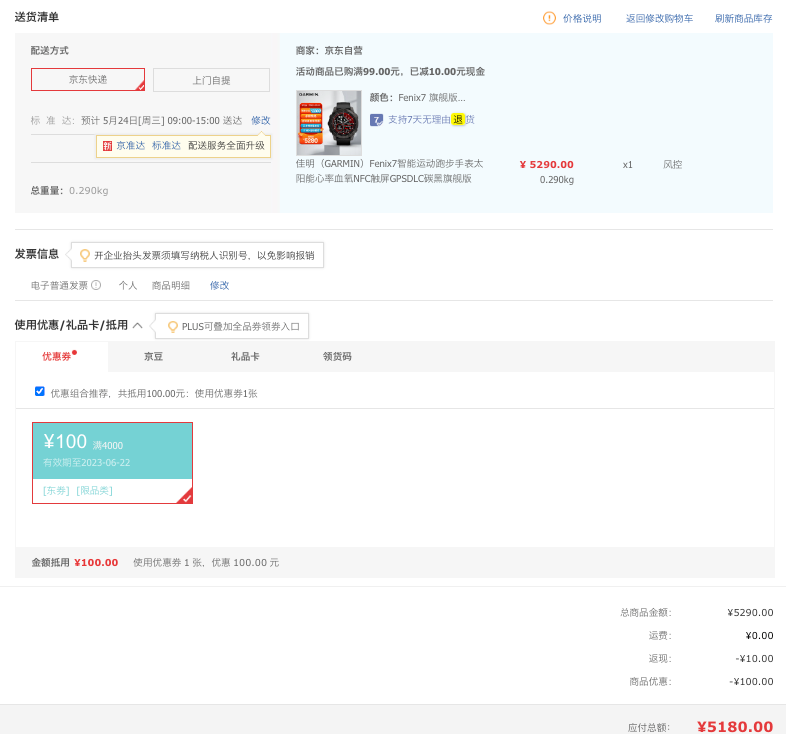This screenshot has width=786, height=734.
Task: Click the 个人 invoice title text
Action: [128, 285]
